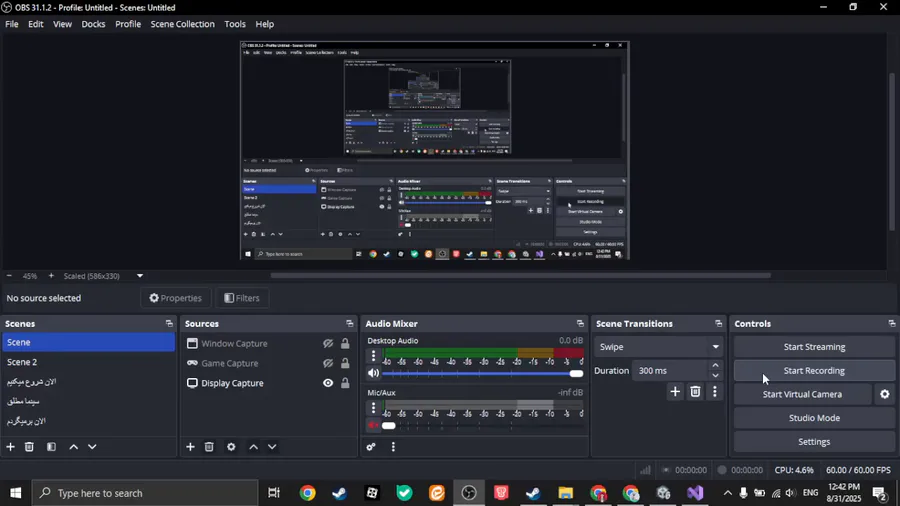Add a new source with plus icon
Screen dimensions: 900x506
[190, 446]
